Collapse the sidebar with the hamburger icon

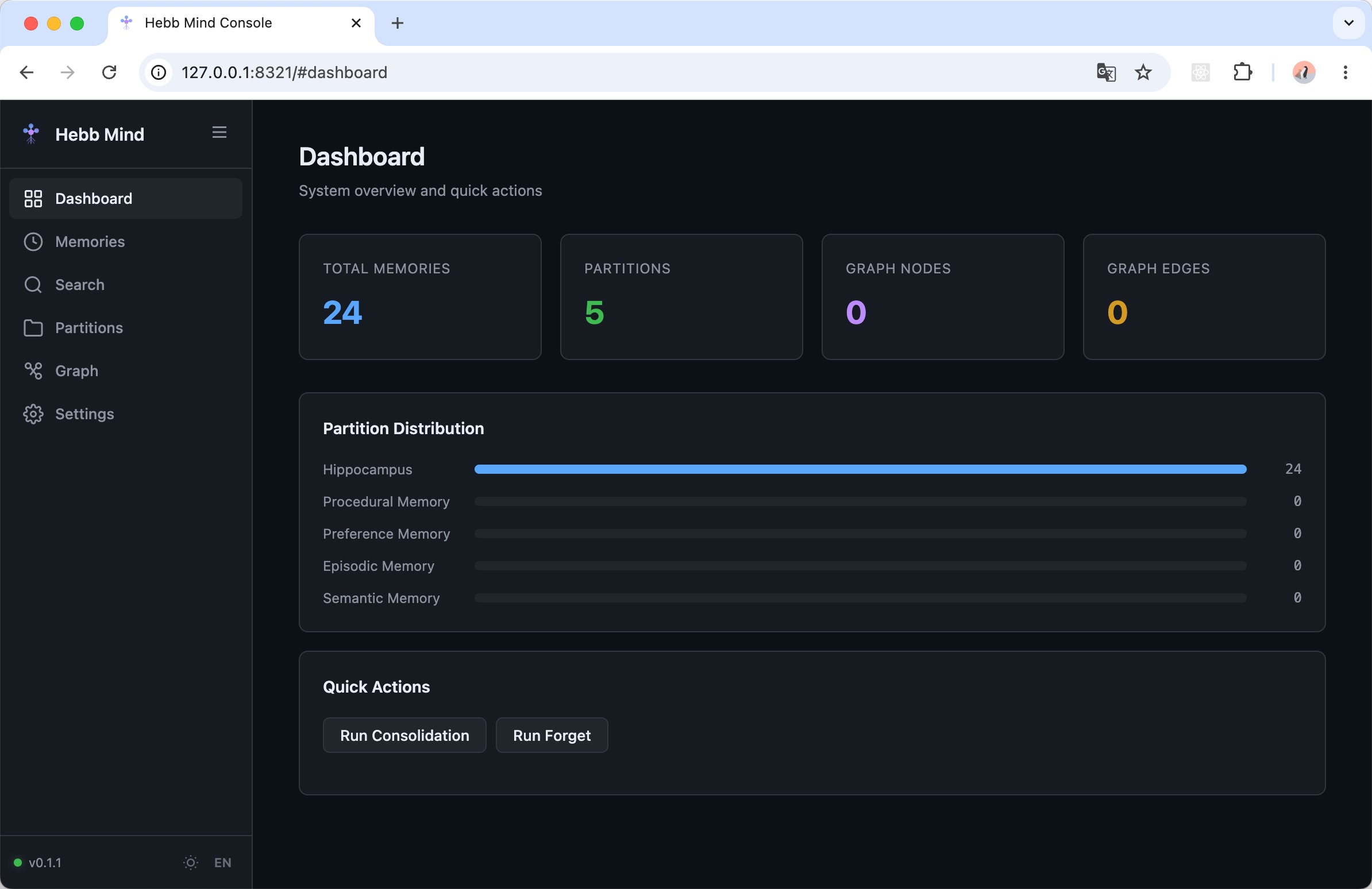point(219,133)
